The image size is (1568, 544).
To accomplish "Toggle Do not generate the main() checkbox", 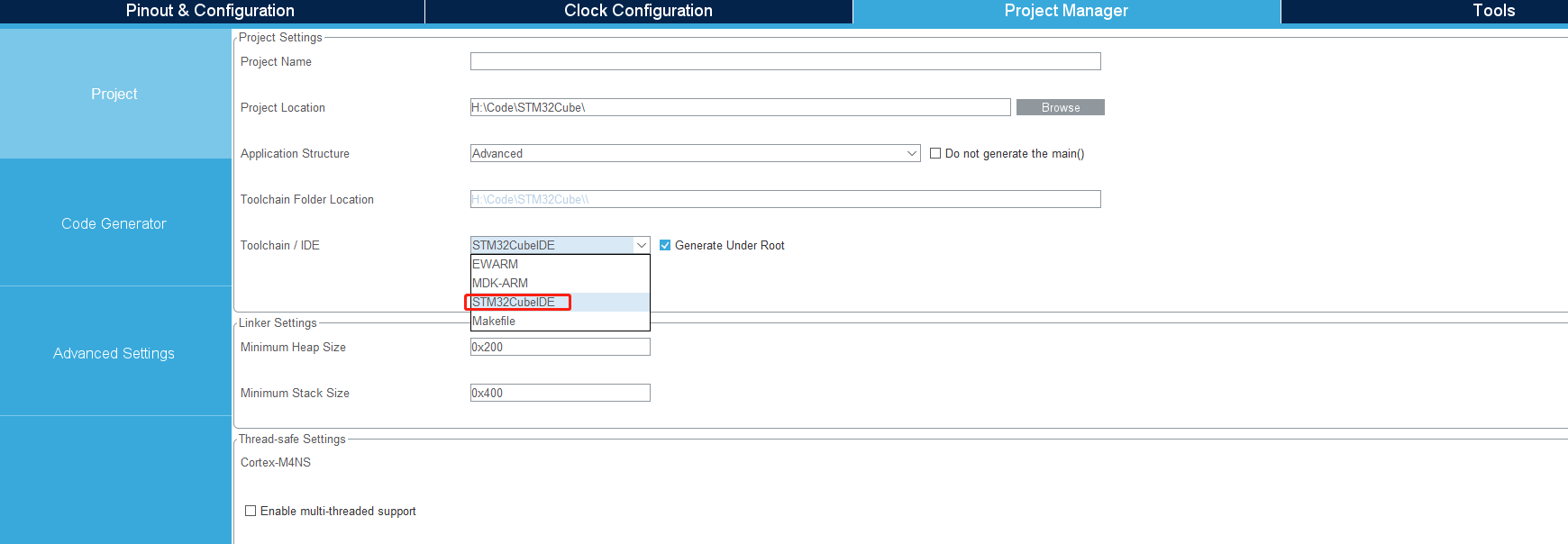I will click(935, 153).
